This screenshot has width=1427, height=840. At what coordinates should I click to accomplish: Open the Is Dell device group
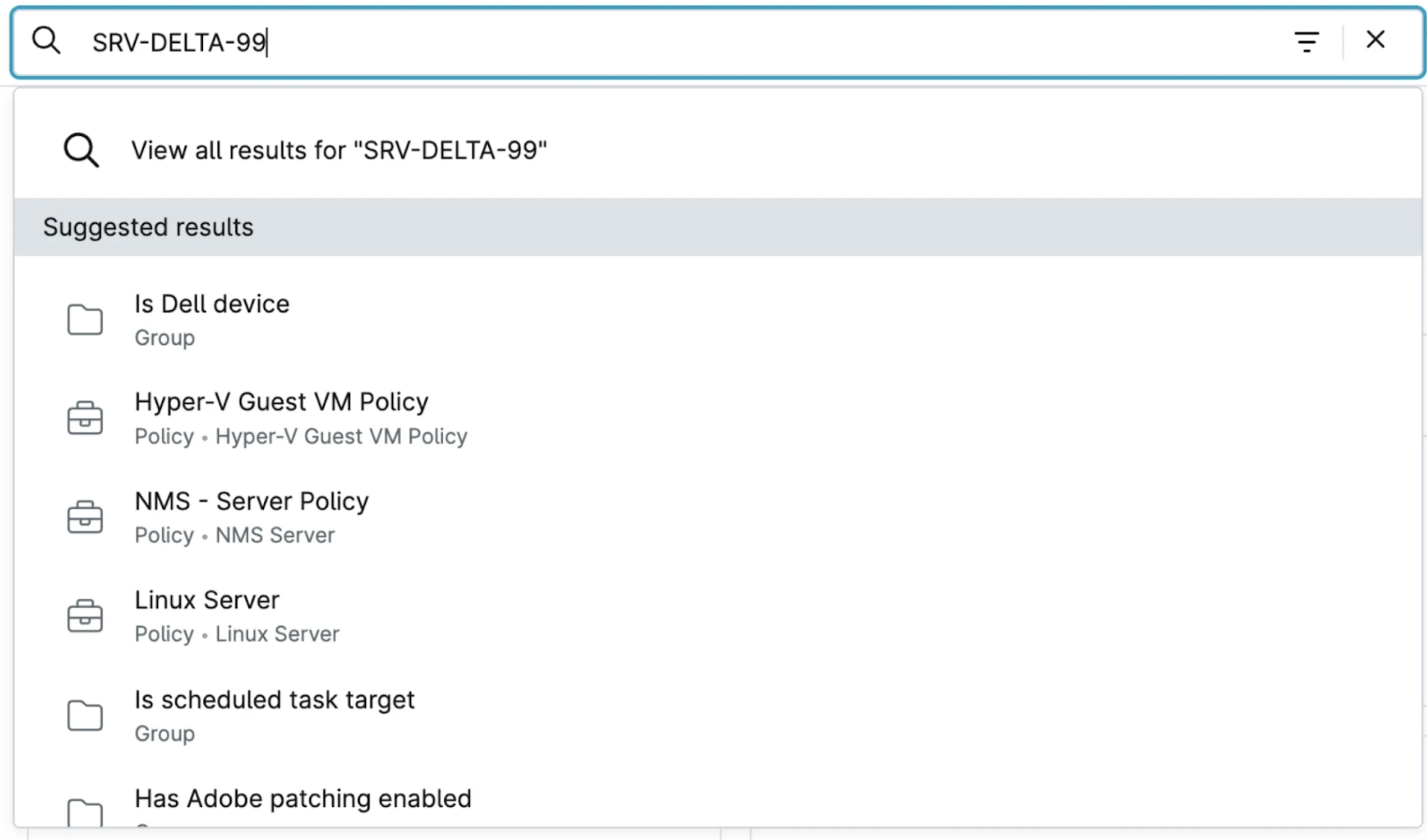[x=717, y=320]
